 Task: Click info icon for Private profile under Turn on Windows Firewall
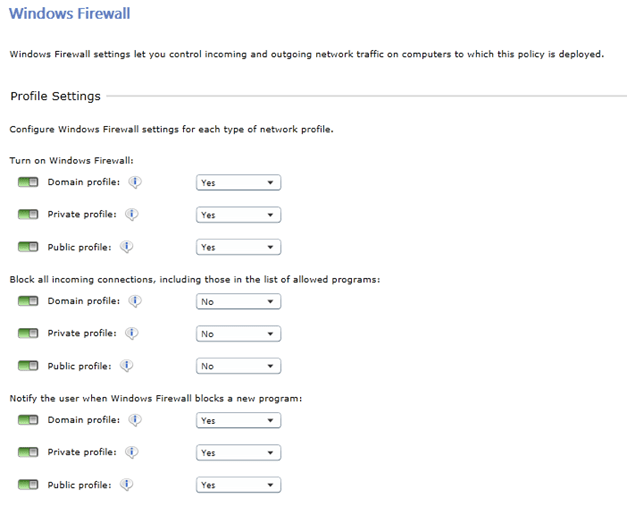coord(132,214)
